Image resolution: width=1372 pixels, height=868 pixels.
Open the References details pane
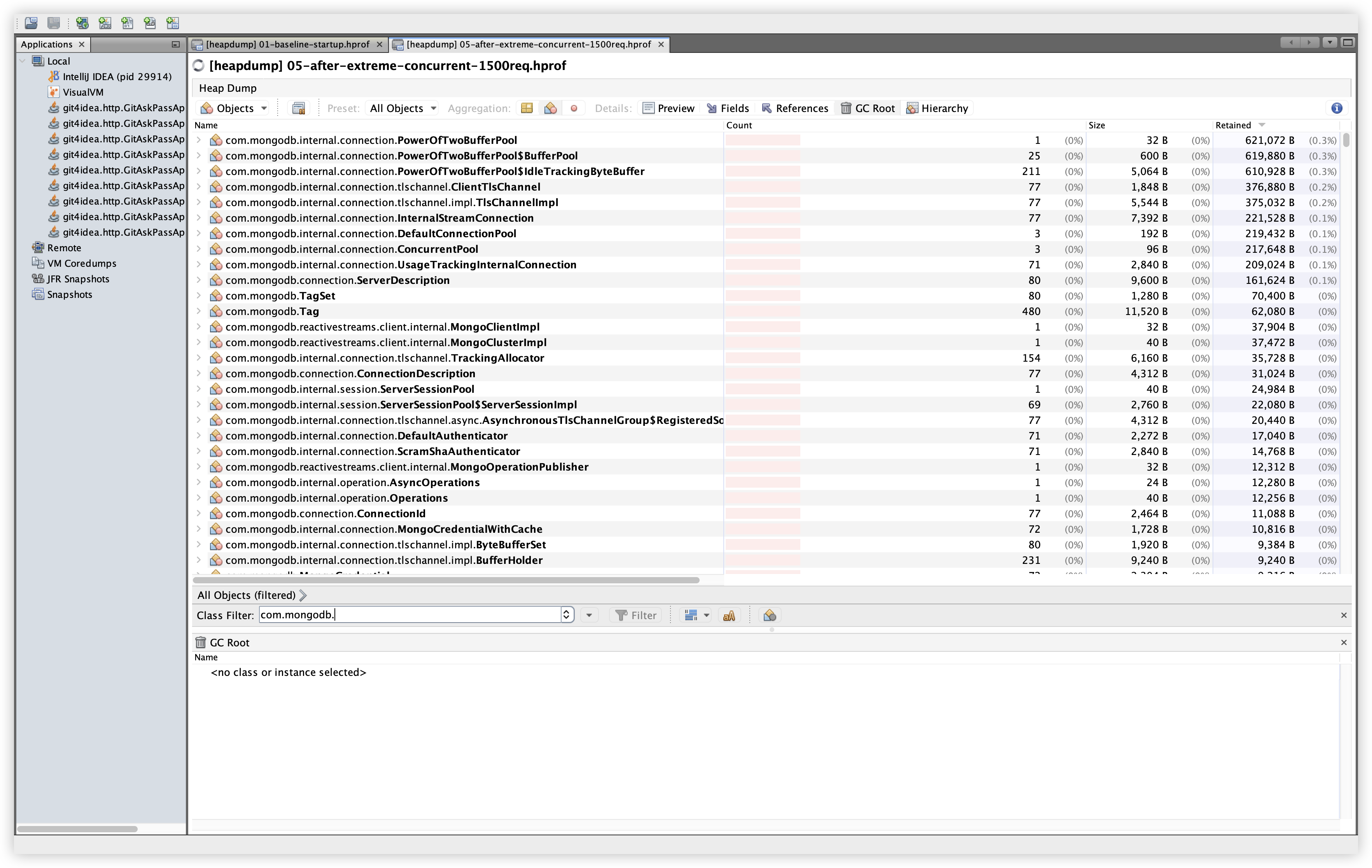(795, 108)
